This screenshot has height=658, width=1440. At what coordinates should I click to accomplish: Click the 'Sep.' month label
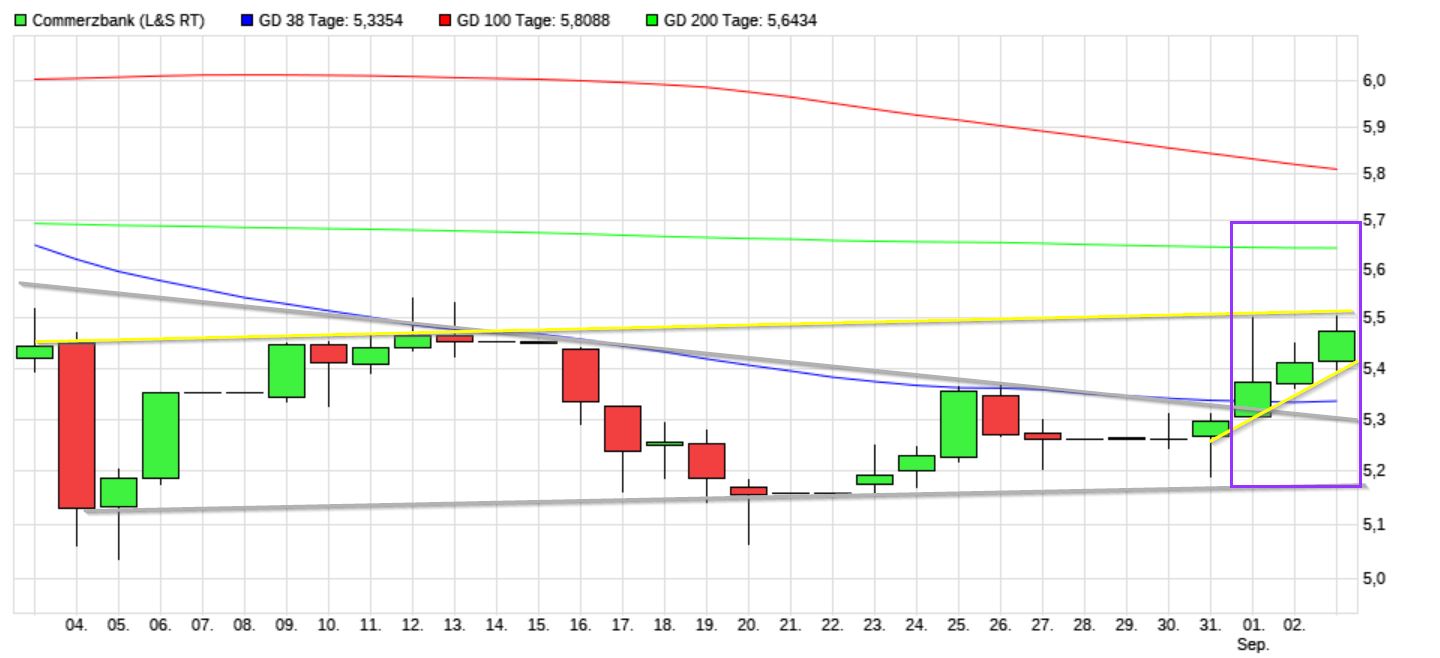click(x=1252, y=645)
